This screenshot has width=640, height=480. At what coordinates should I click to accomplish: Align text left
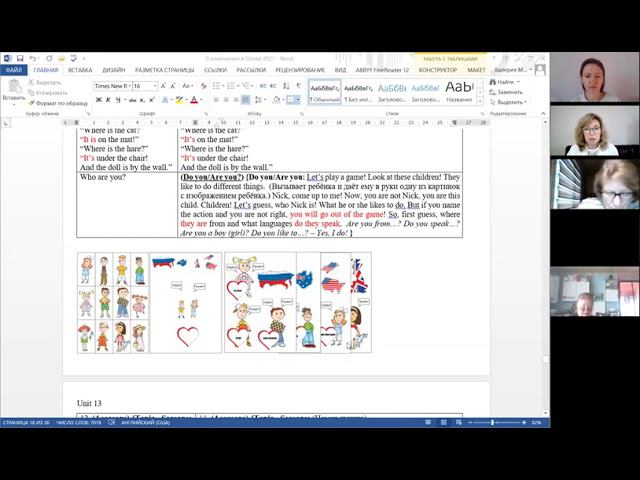(216, 100)
